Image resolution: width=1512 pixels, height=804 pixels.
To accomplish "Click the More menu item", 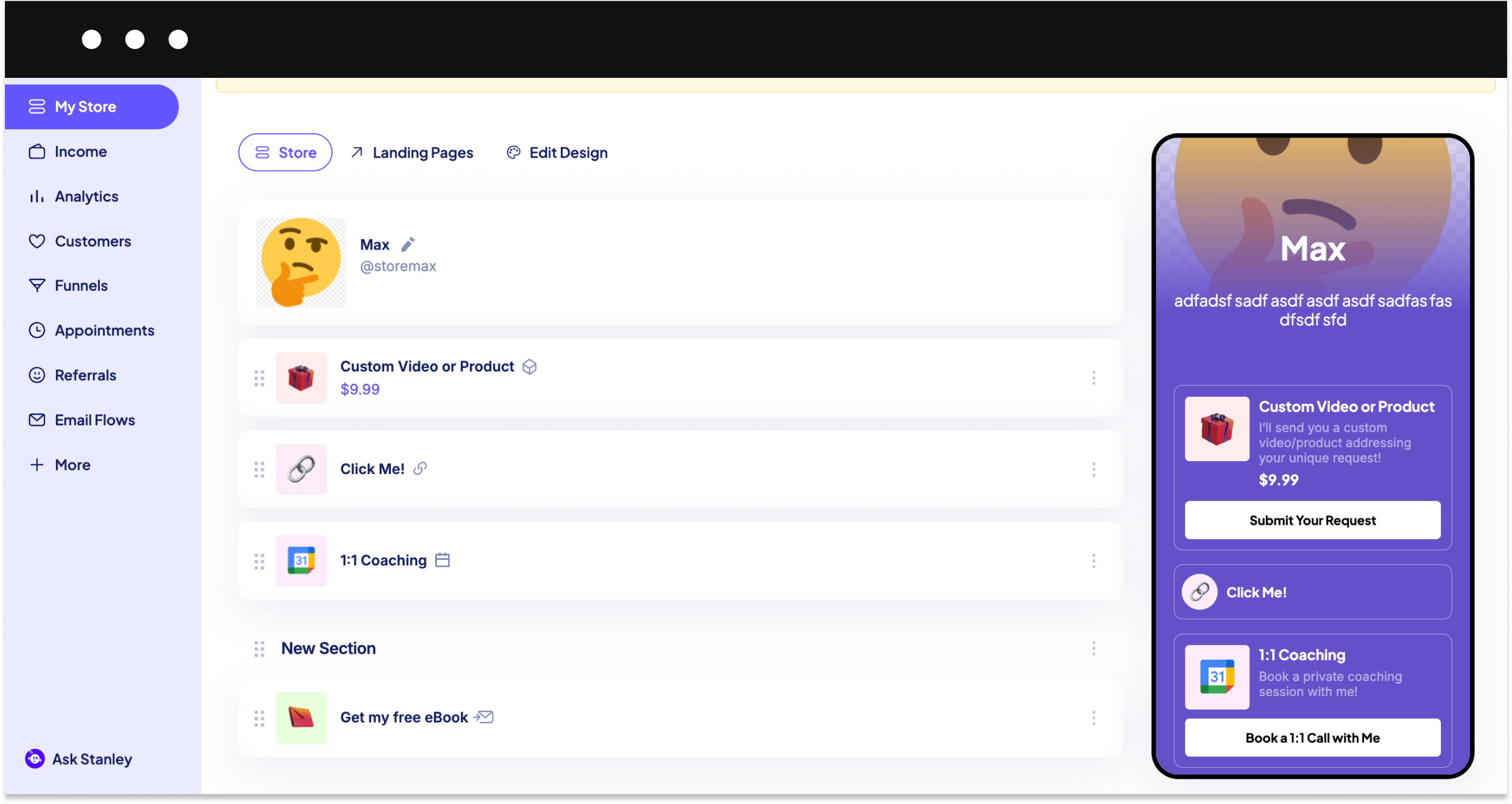I will (72, 464).
